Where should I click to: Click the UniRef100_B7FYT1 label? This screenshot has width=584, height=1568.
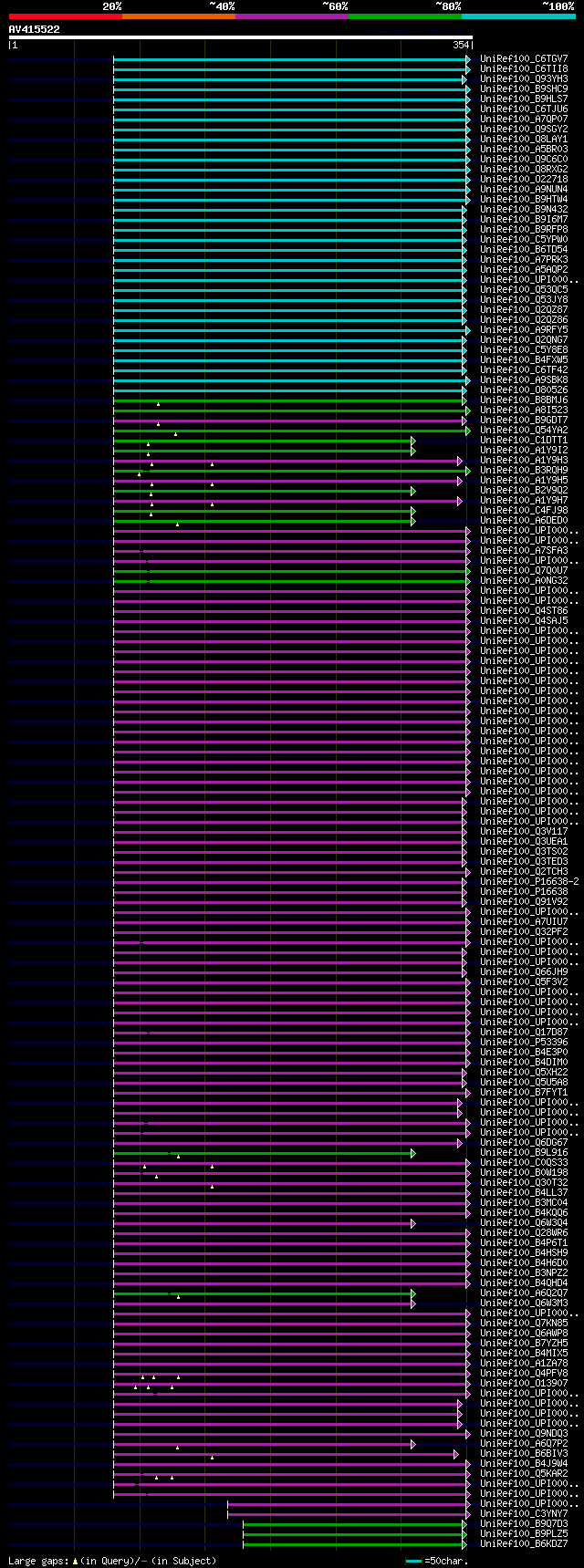tap(524, 1093)
